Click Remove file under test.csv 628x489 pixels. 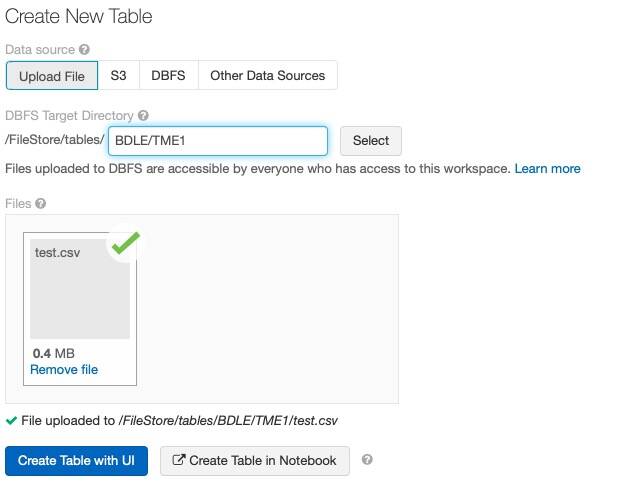[64, 370]
